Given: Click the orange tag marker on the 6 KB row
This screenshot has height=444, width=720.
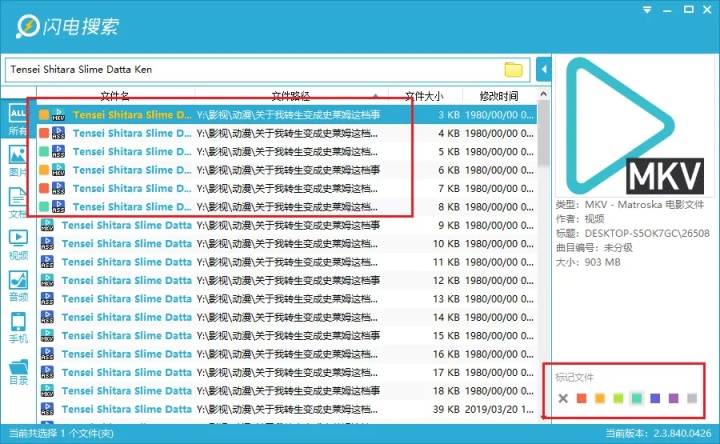Looking at the screenshot, I should coord(44,170).
